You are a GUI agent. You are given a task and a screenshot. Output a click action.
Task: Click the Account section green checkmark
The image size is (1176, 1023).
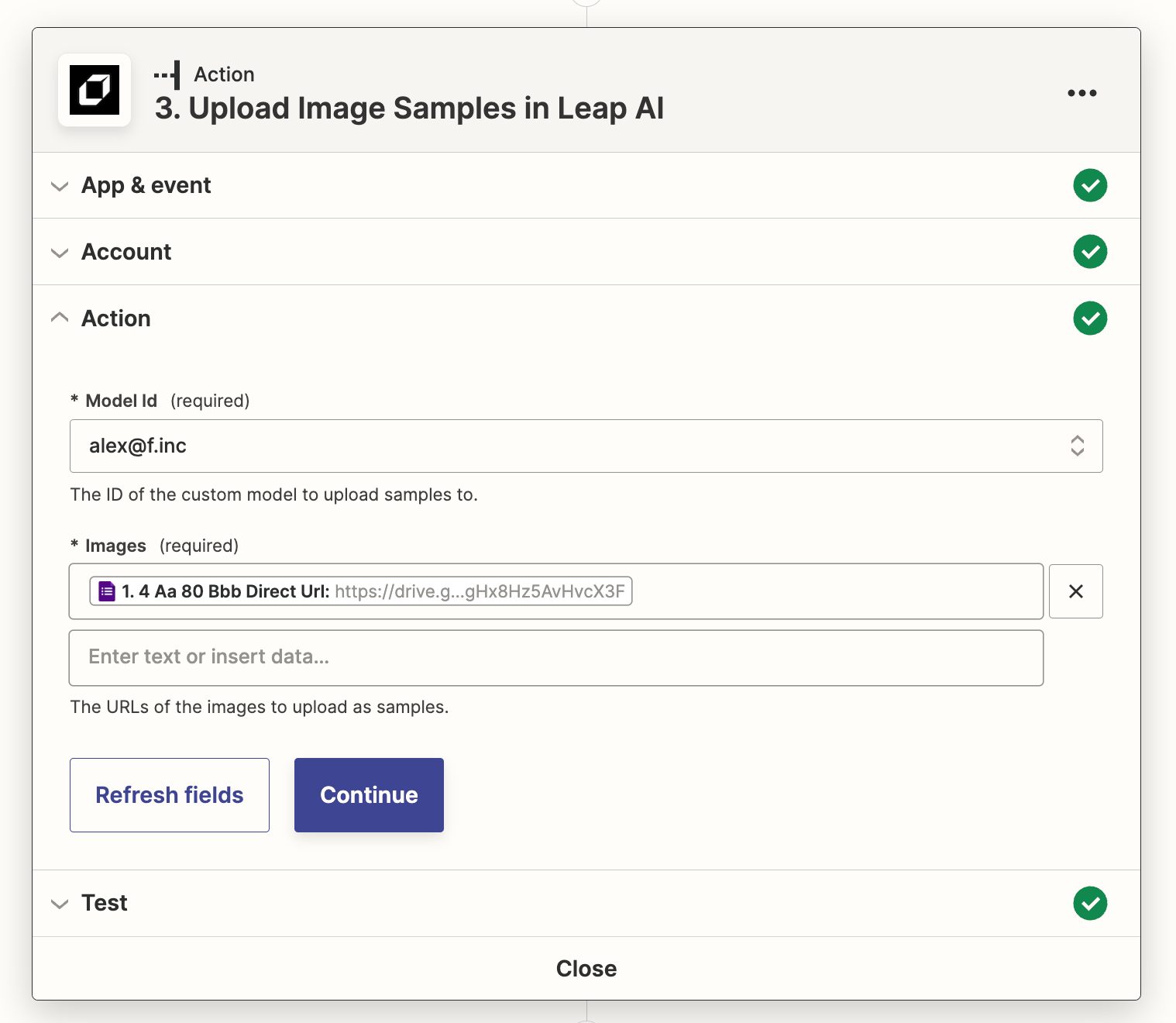(x=1090, y=252)
